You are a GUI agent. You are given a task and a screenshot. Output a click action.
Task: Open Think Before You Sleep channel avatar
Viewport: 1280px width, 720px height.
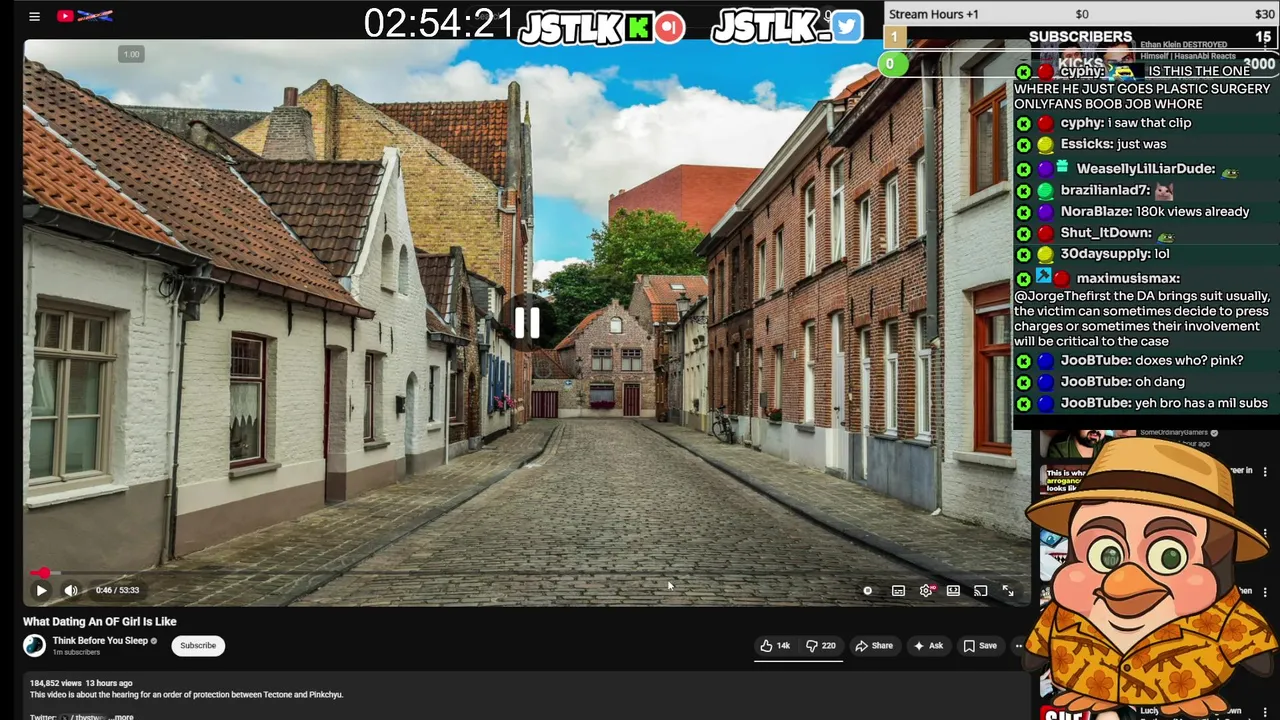click(x=35, y=645)
